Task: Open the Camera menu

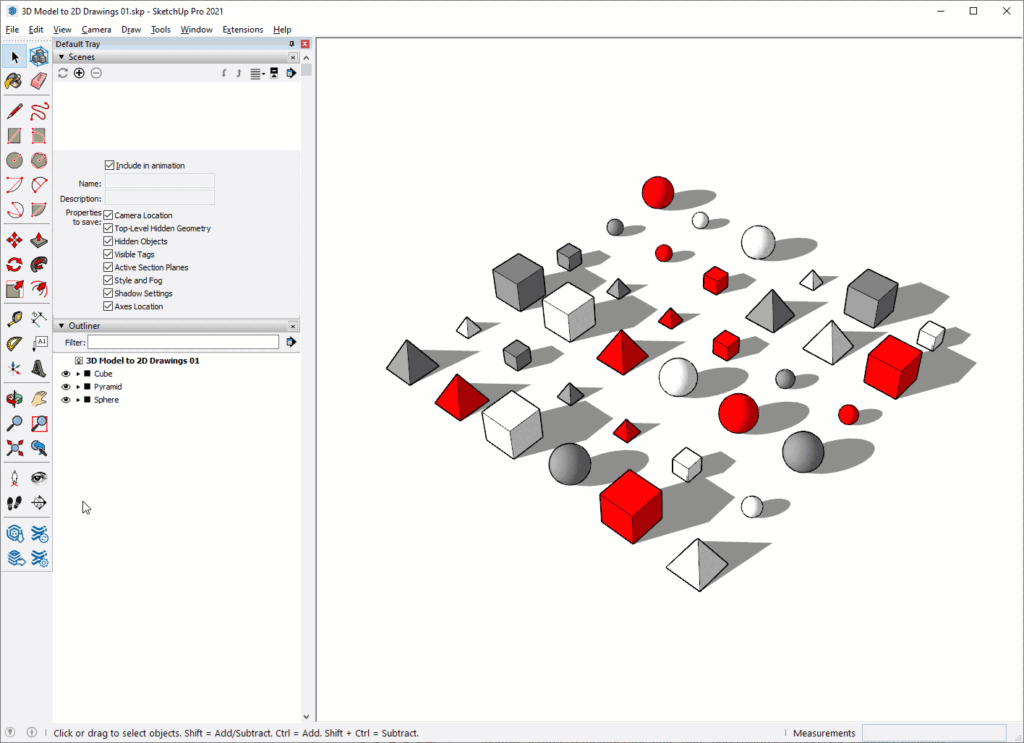Action: 94,29
